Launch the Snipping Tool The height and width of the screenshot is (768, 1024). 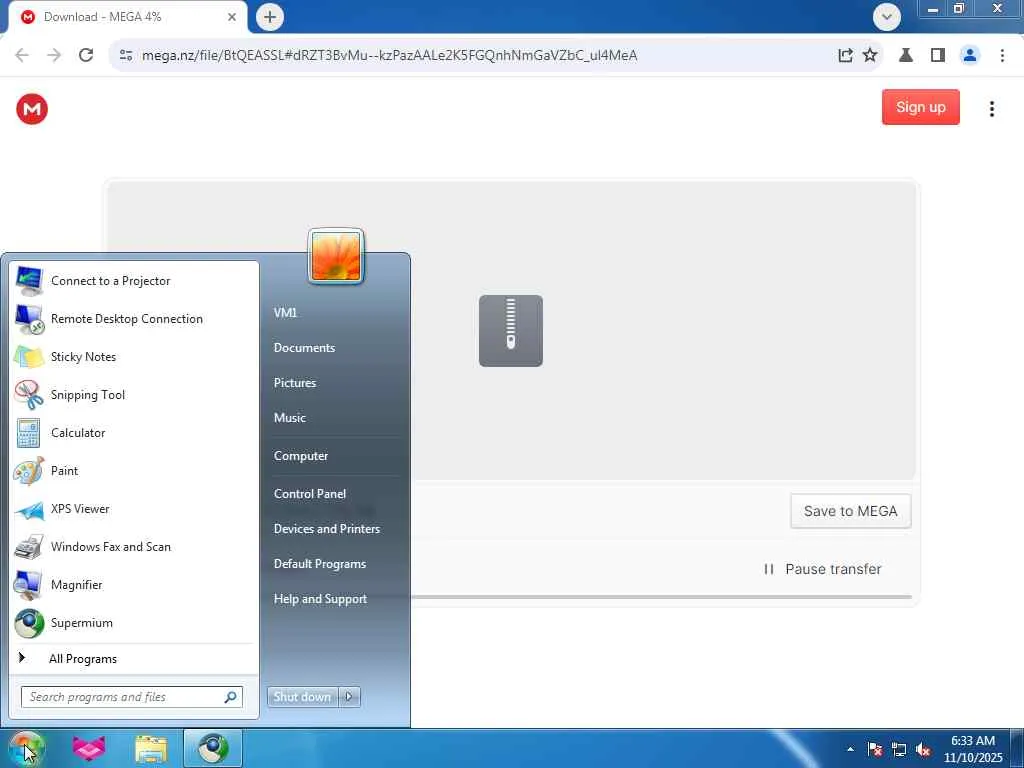point(133,394)
